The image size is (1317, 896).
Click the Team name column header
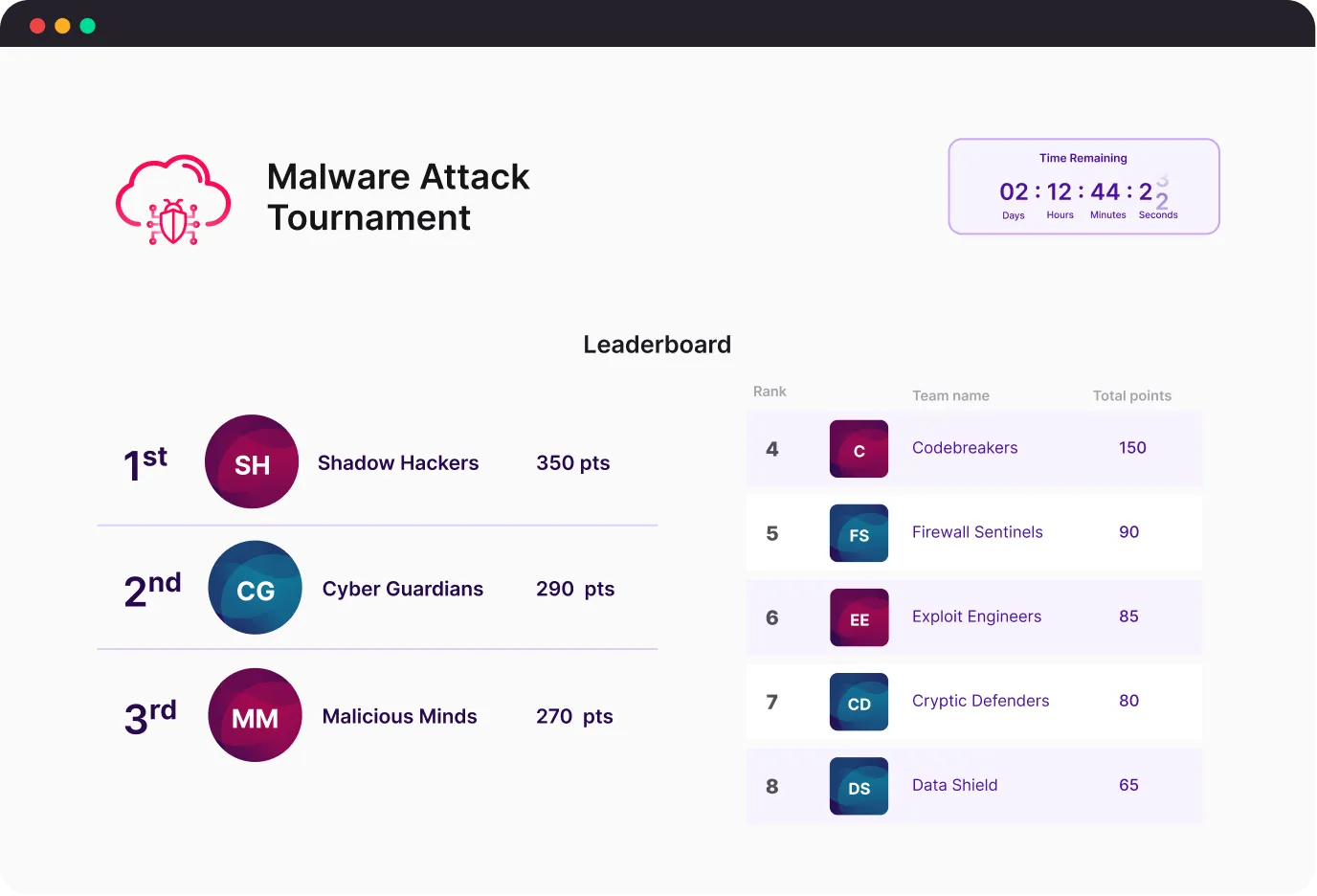coord(950,395)
